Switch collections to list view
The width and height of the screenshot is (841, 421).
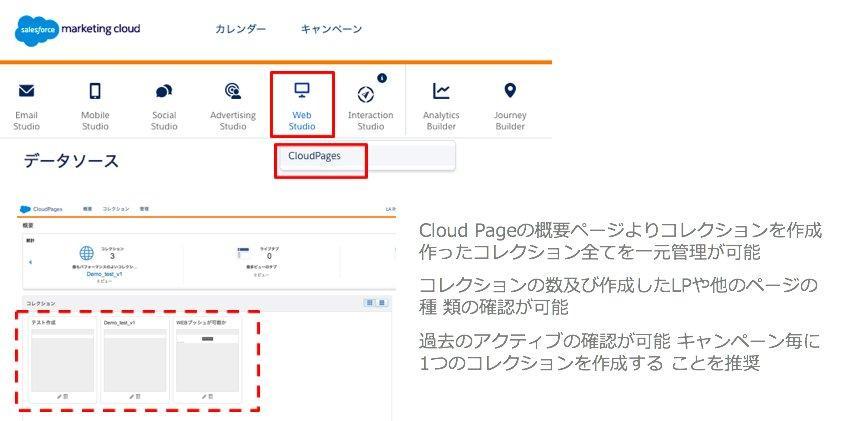pos(382,303)
